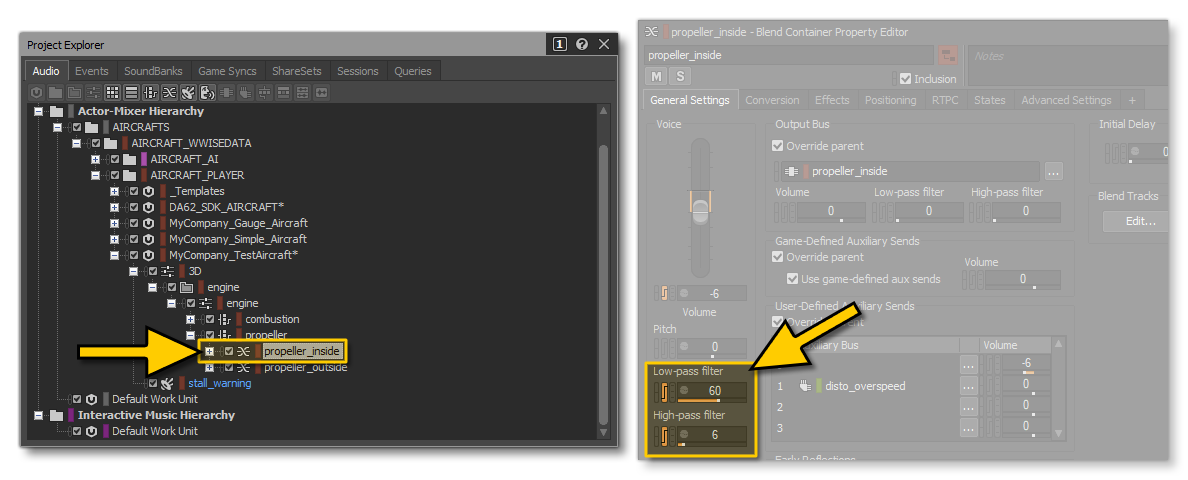Switch to the SoundBanks tab
Image resolution: width=1188 pixels, height=480 pixels.
coord(154,70)
